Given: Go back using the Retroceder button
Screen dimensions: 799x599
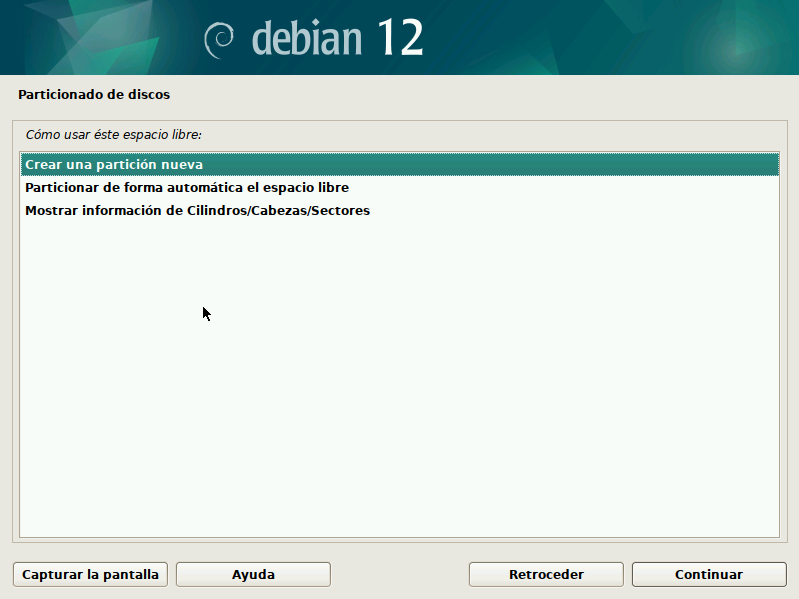Looking at the screenshot, I should click(x=546, y=574).
